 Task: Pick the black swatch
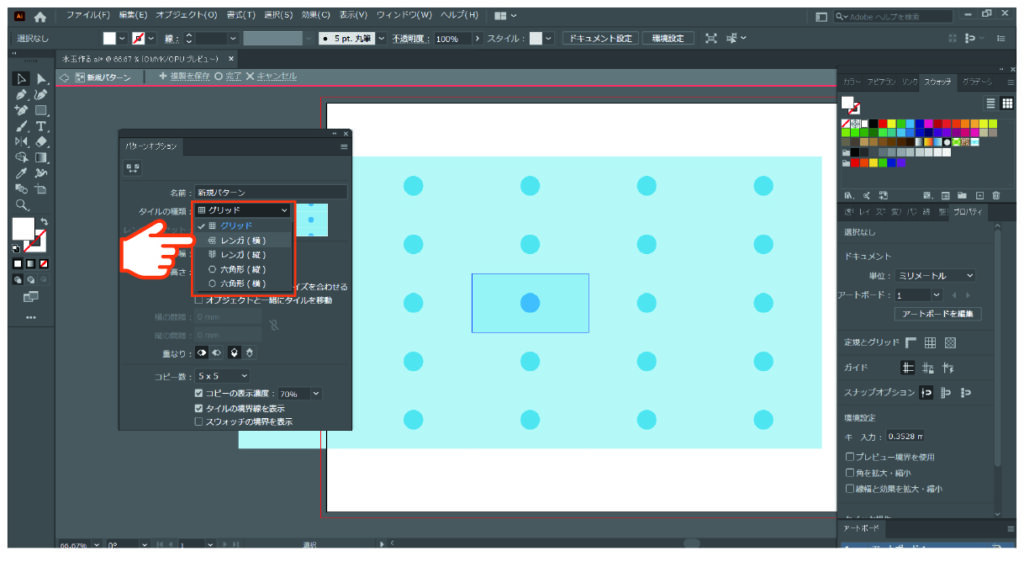(x=873, y=123)
